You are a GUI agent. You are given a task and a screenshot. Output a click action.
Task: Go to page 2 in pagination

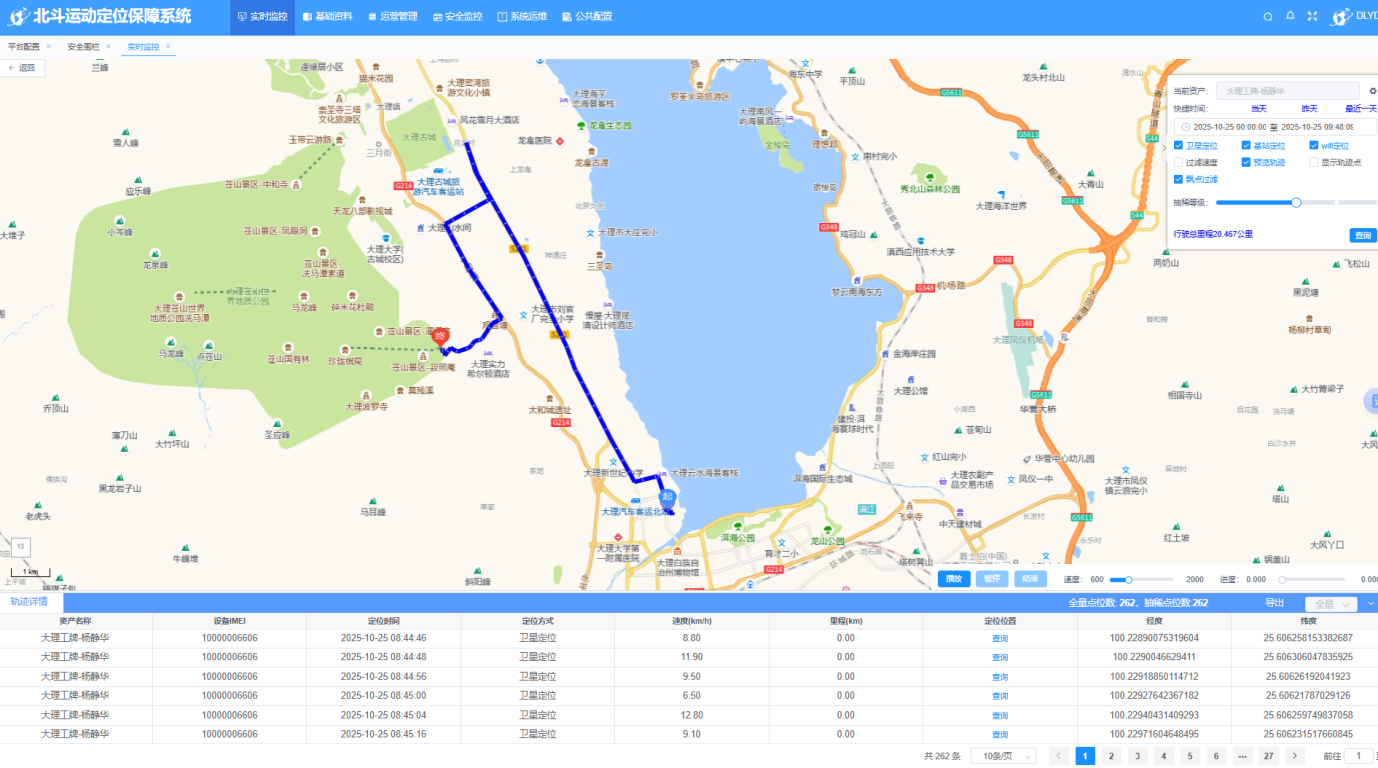point(1111,756)
